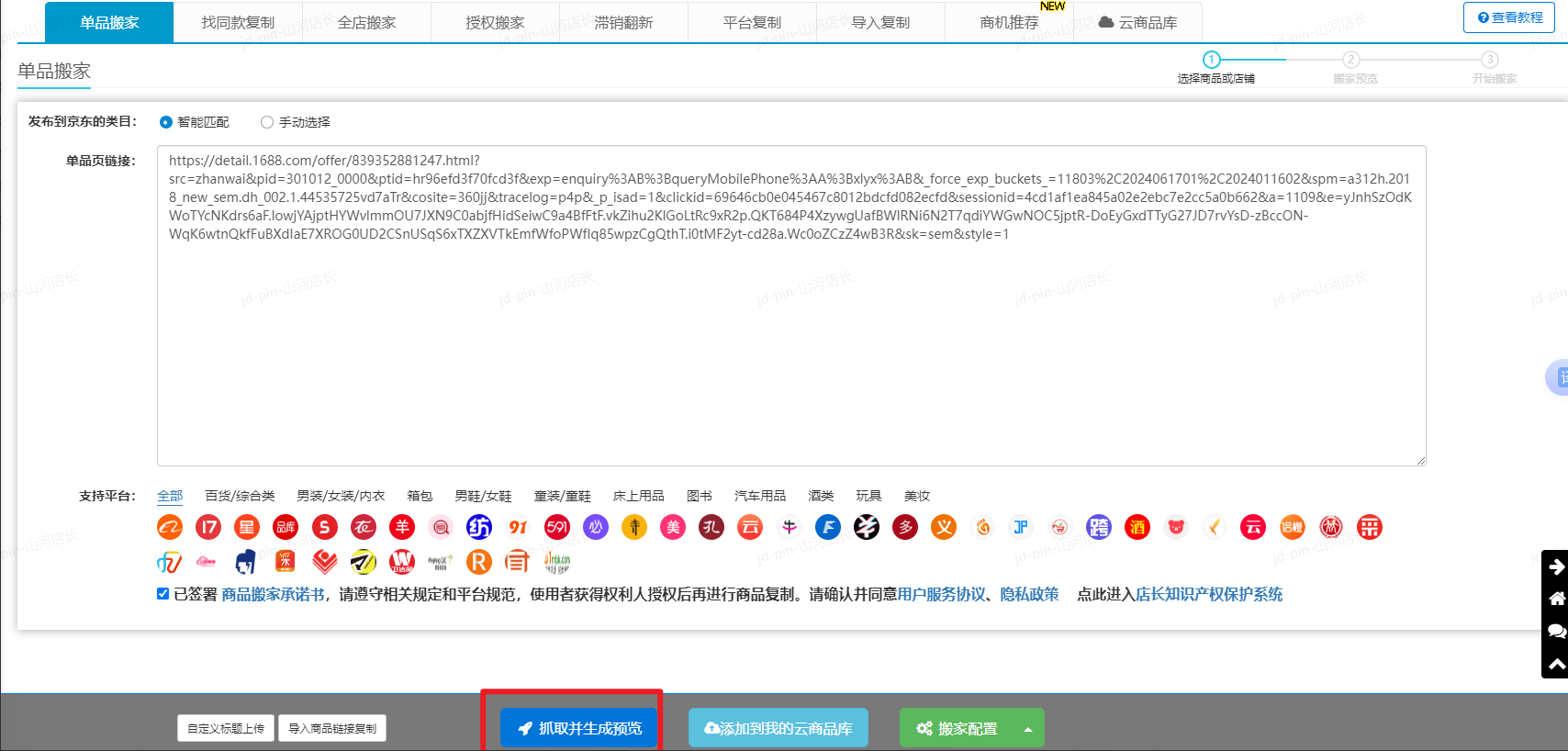
Task: Toggle the 已签署 agreement checkbox
Action: coord(163,594)
